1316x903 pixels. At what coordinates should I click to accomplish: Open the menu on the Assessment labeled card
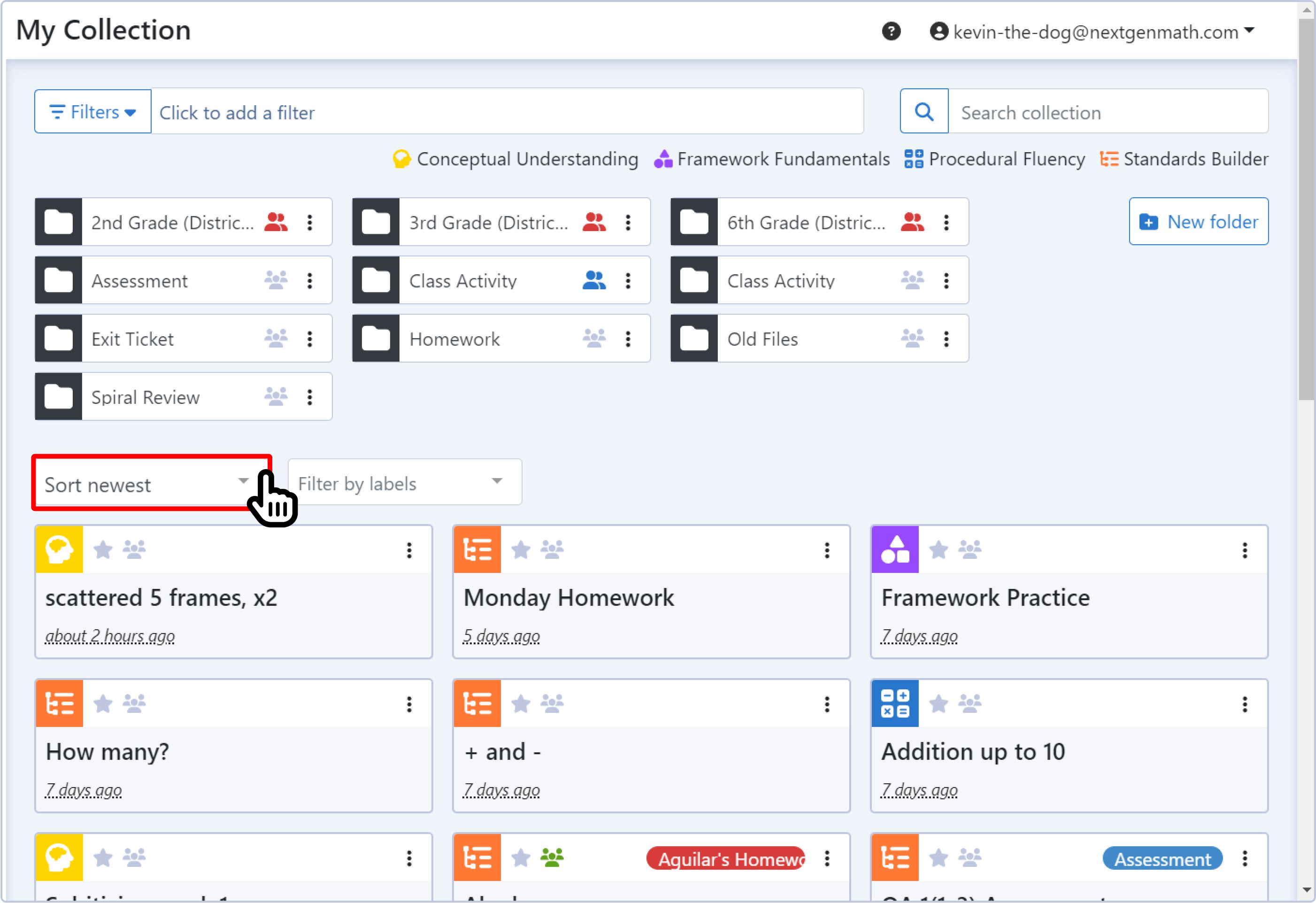(1245, 859)
